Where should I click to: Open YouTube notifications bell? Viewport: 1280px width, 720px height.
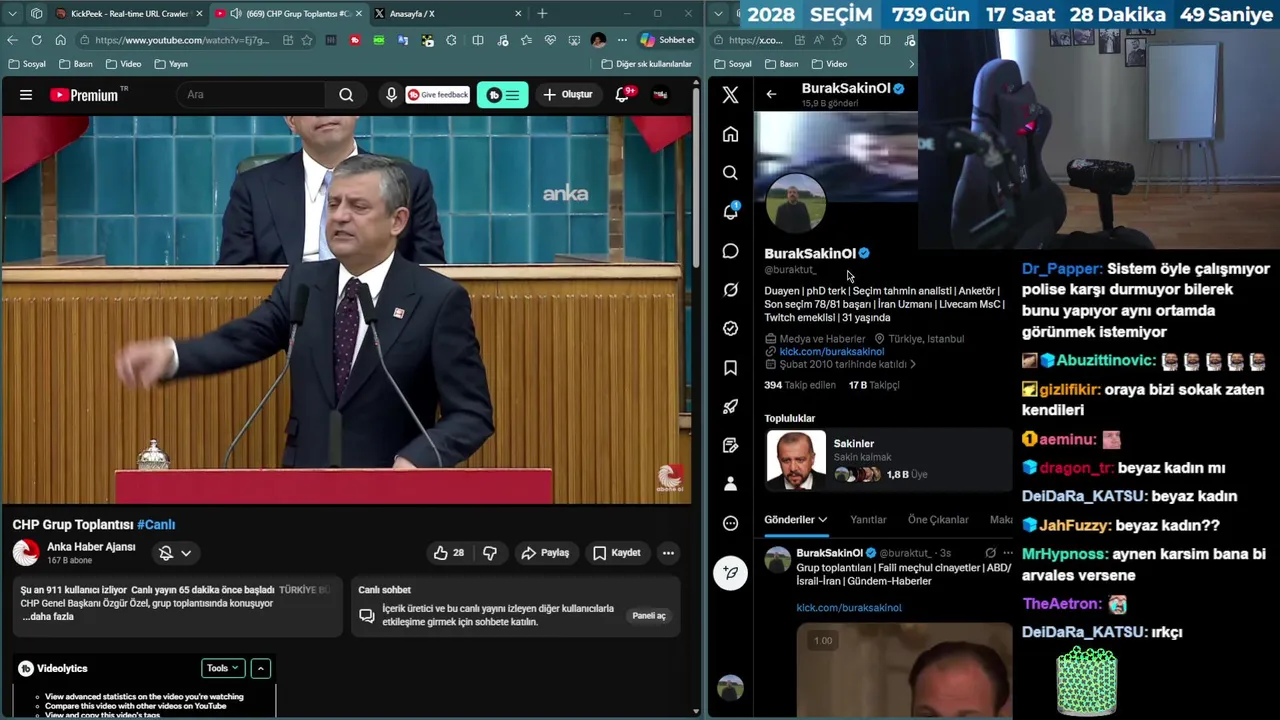(622, 95)
